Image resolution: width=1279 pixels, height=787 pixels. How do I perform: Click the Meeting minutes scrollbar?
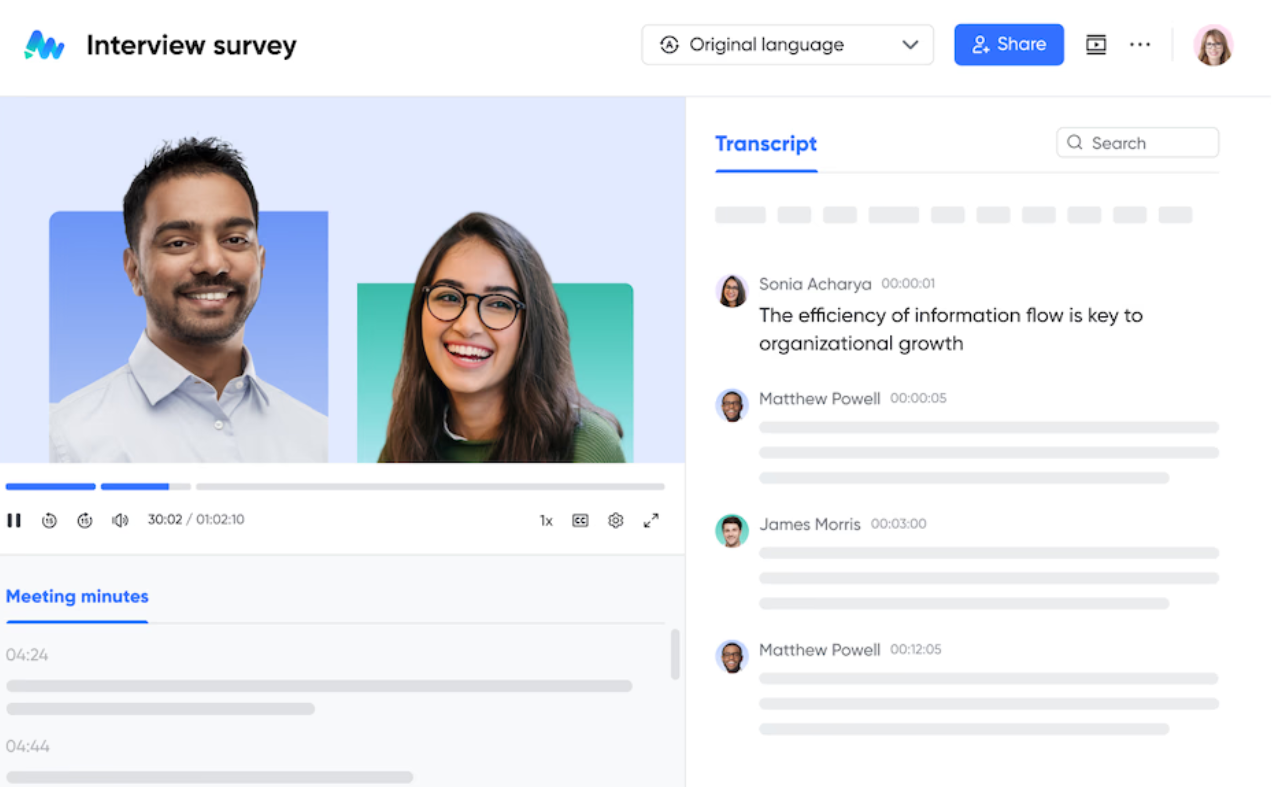click(675, 655)
